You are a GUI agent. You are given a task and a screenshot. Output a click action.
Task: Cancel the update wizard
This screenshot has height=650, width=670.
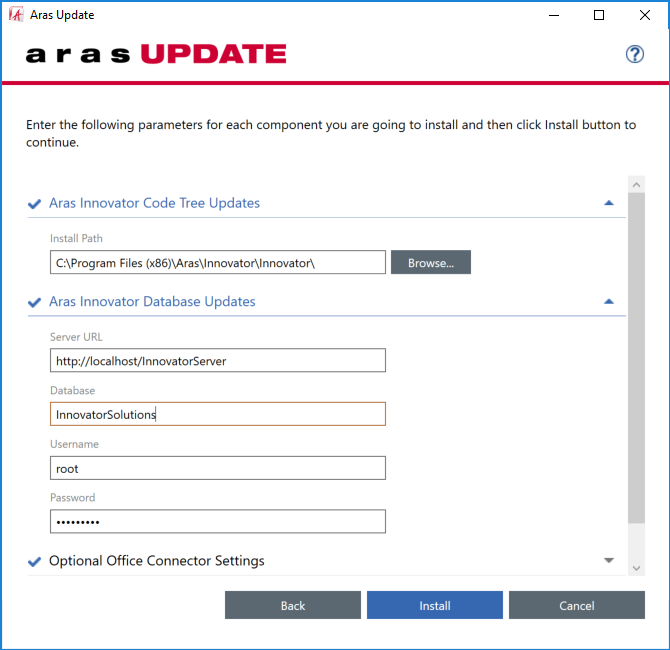[x=576, y=605]
